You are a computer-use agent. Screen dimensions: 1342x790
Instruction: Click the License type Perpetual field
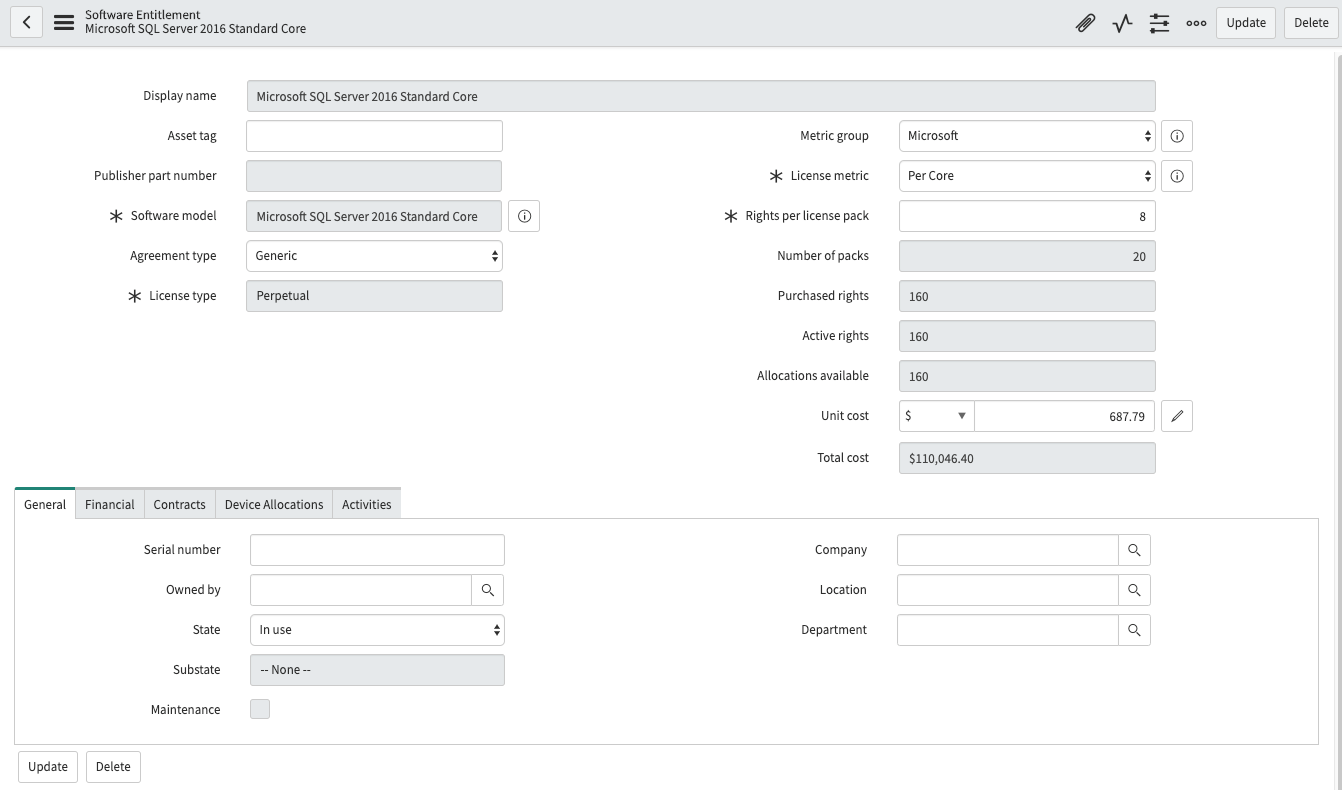click(x=374, y=296)
